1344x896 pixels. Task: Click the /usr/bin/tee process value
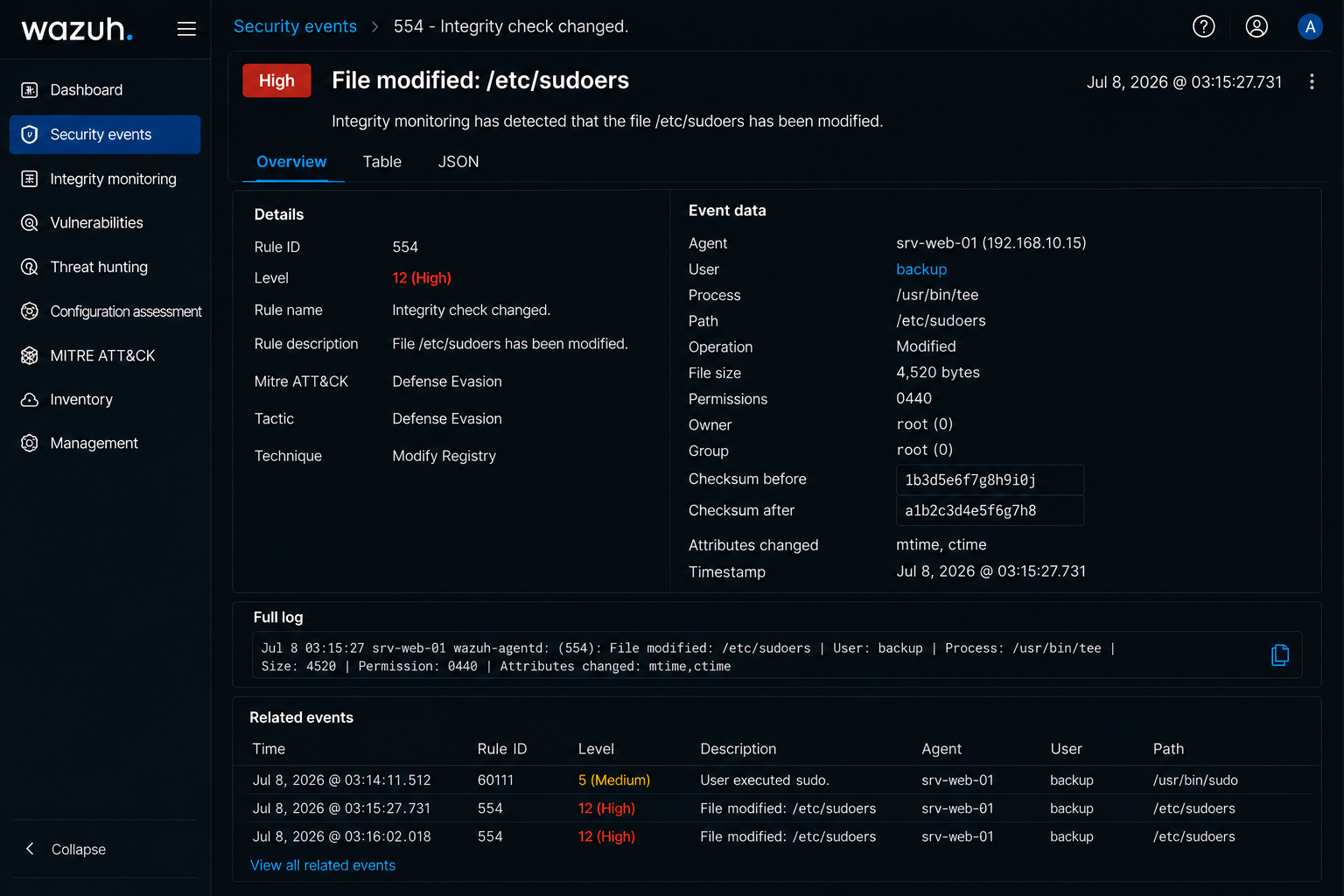coord(937,295)
